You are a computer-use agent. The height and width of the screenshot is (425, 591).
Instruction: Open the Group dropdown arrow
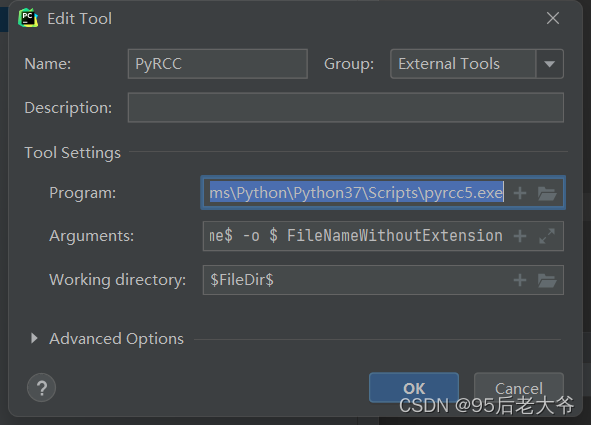tap(550, 64)
